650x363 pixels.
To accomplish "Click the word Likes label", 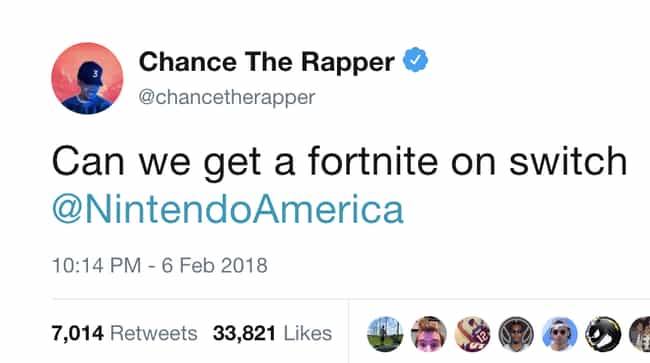I will tap(308, 333).
